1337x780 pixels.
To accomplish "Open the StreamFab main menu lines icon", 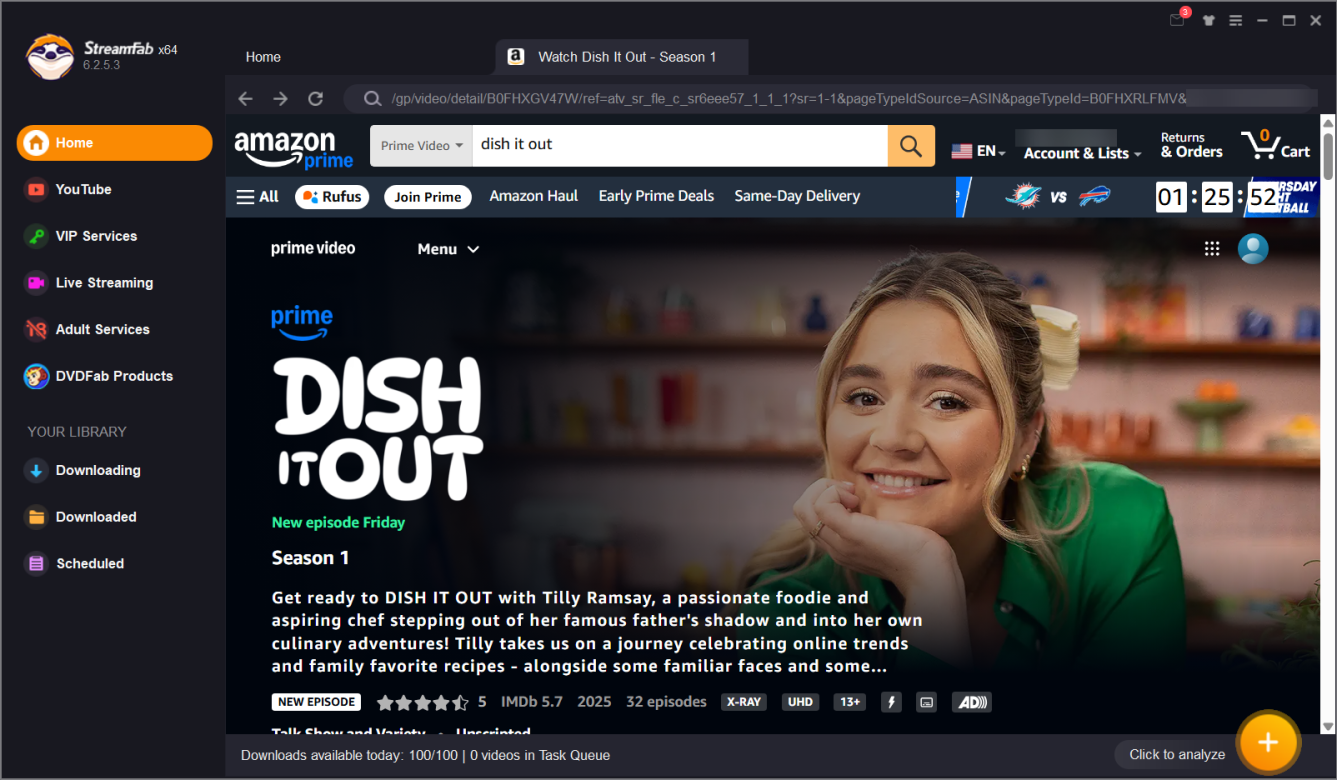I will point(1236,21).
